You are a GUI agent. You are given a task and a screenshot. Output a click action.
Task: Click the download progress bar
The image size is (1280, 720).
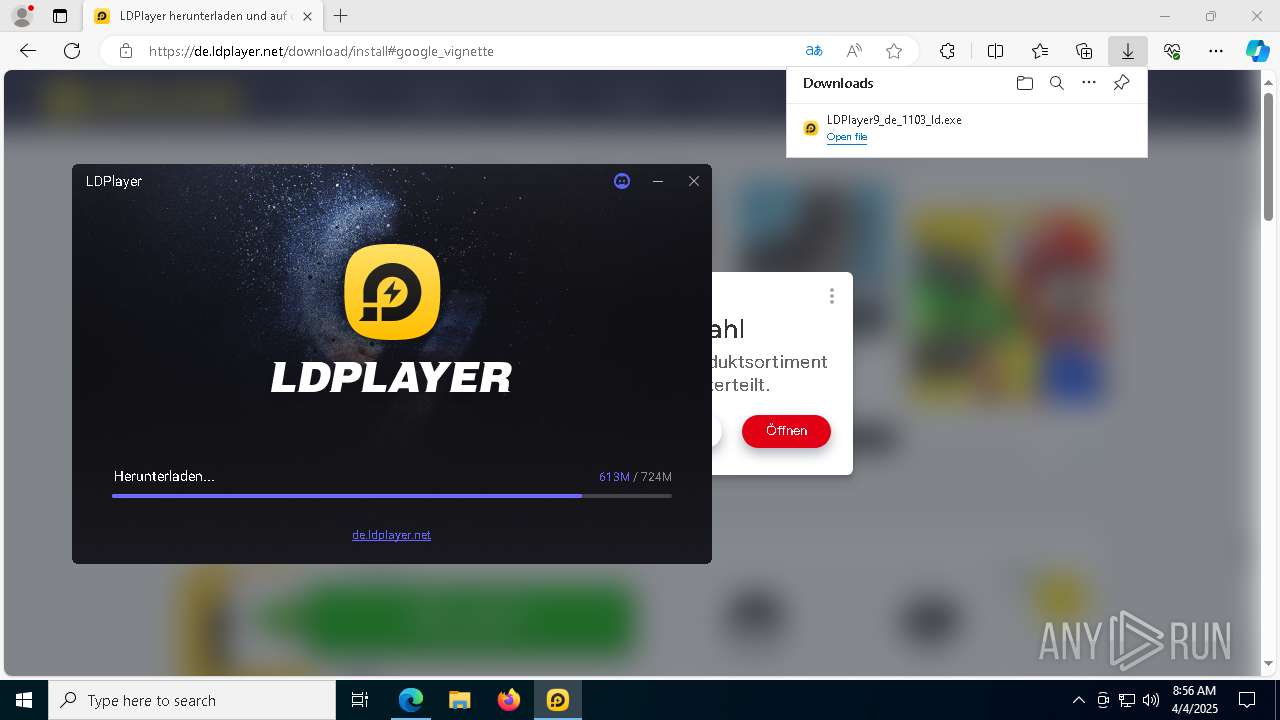pos(392,496)
